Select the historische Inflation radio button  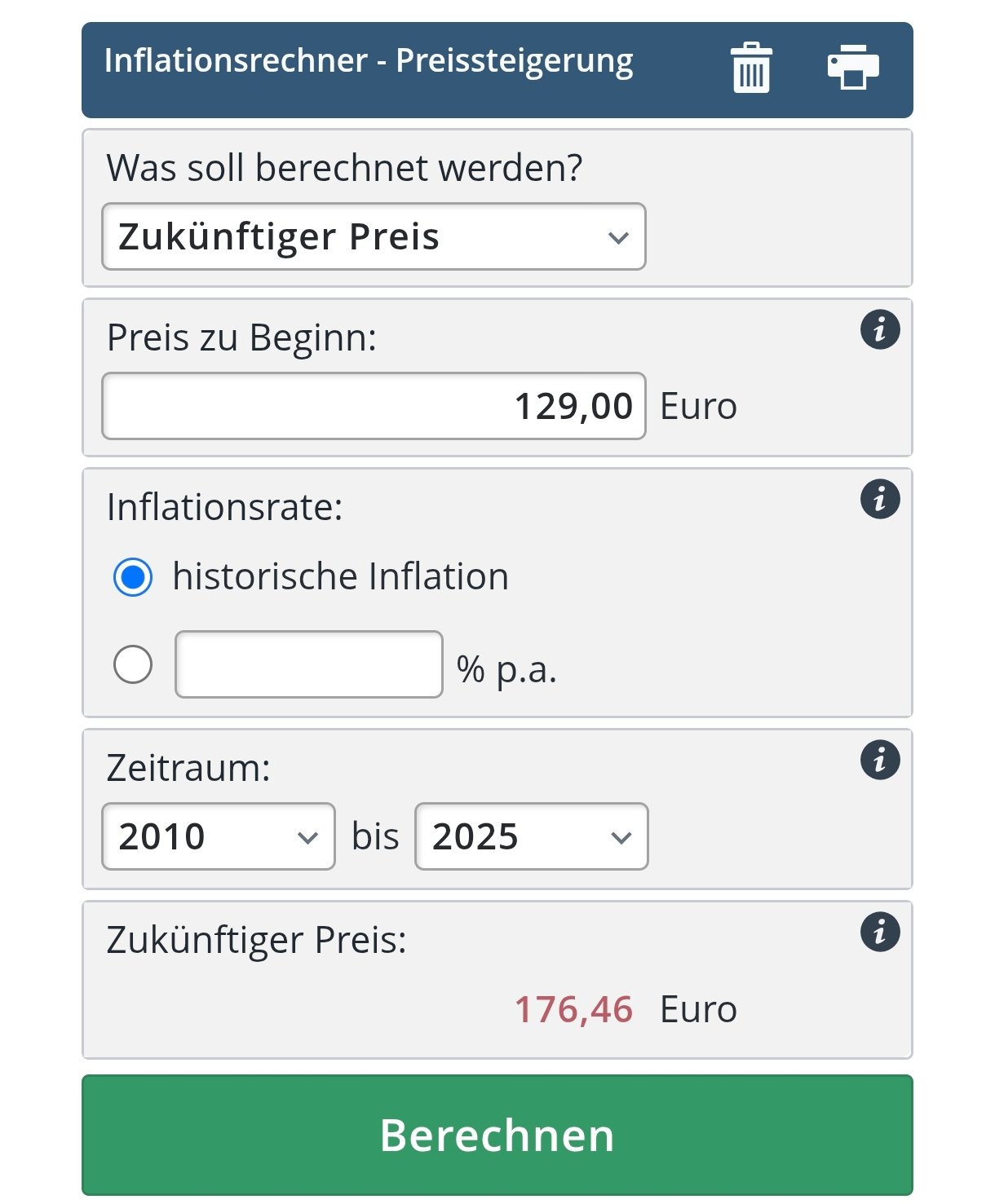133,577
